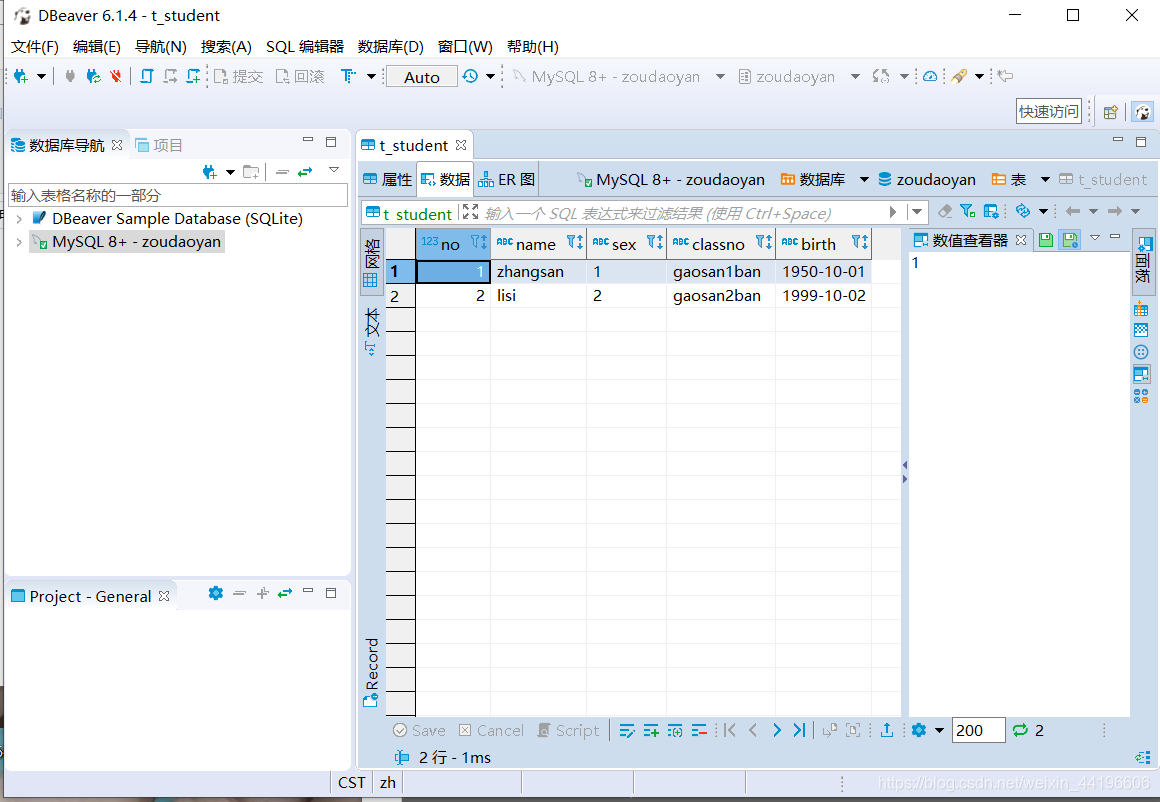Switch to the 项目 tab
The image size is (1160, 802).
pyautogui.click(x=159, y=145)
